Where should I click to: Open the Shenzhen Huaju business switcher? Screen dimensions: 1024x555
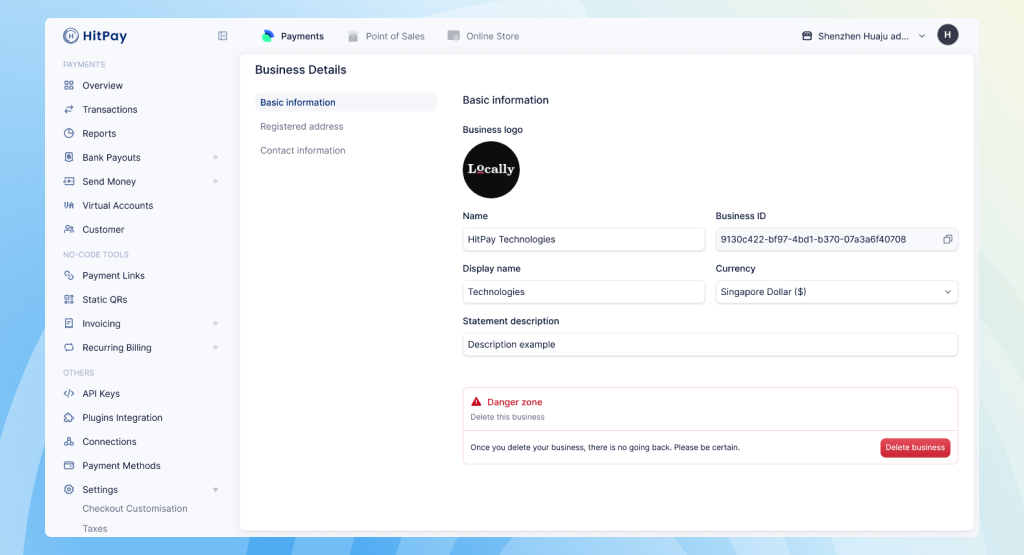coord(863,36)
